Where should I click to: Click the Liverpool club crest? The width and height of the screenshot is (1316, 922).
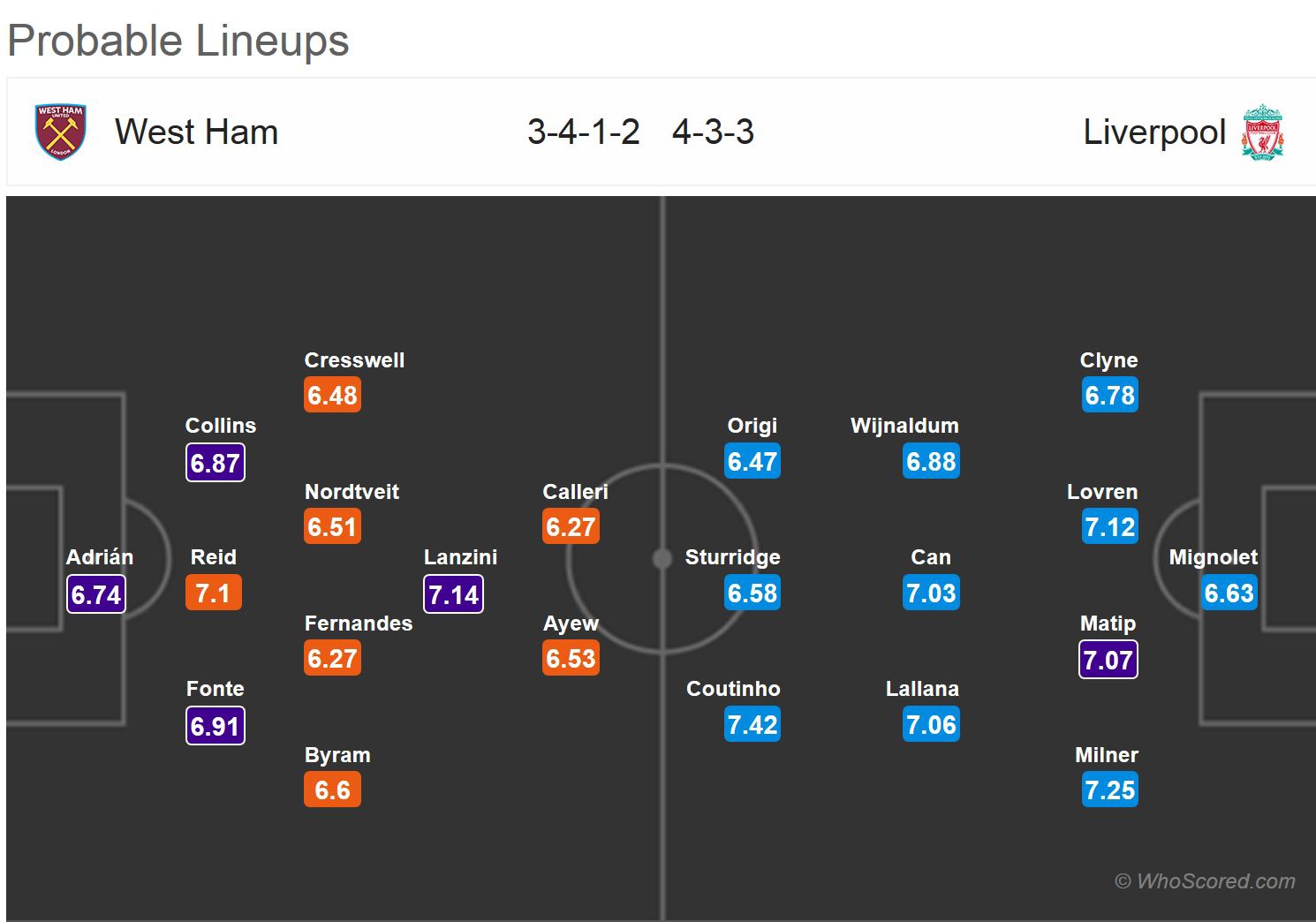[1262, 132]
